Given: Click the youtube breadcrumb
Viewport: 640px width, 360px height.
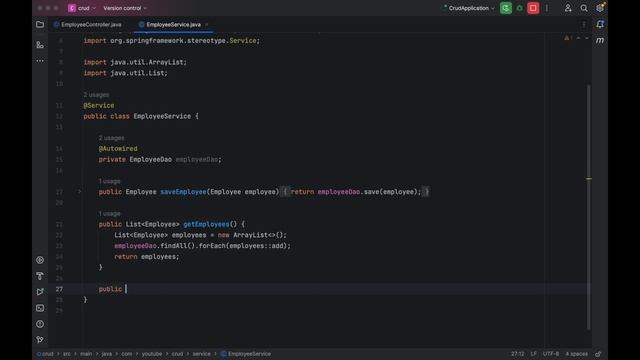Looking at the screenshot, I should [x=151, y=354].
